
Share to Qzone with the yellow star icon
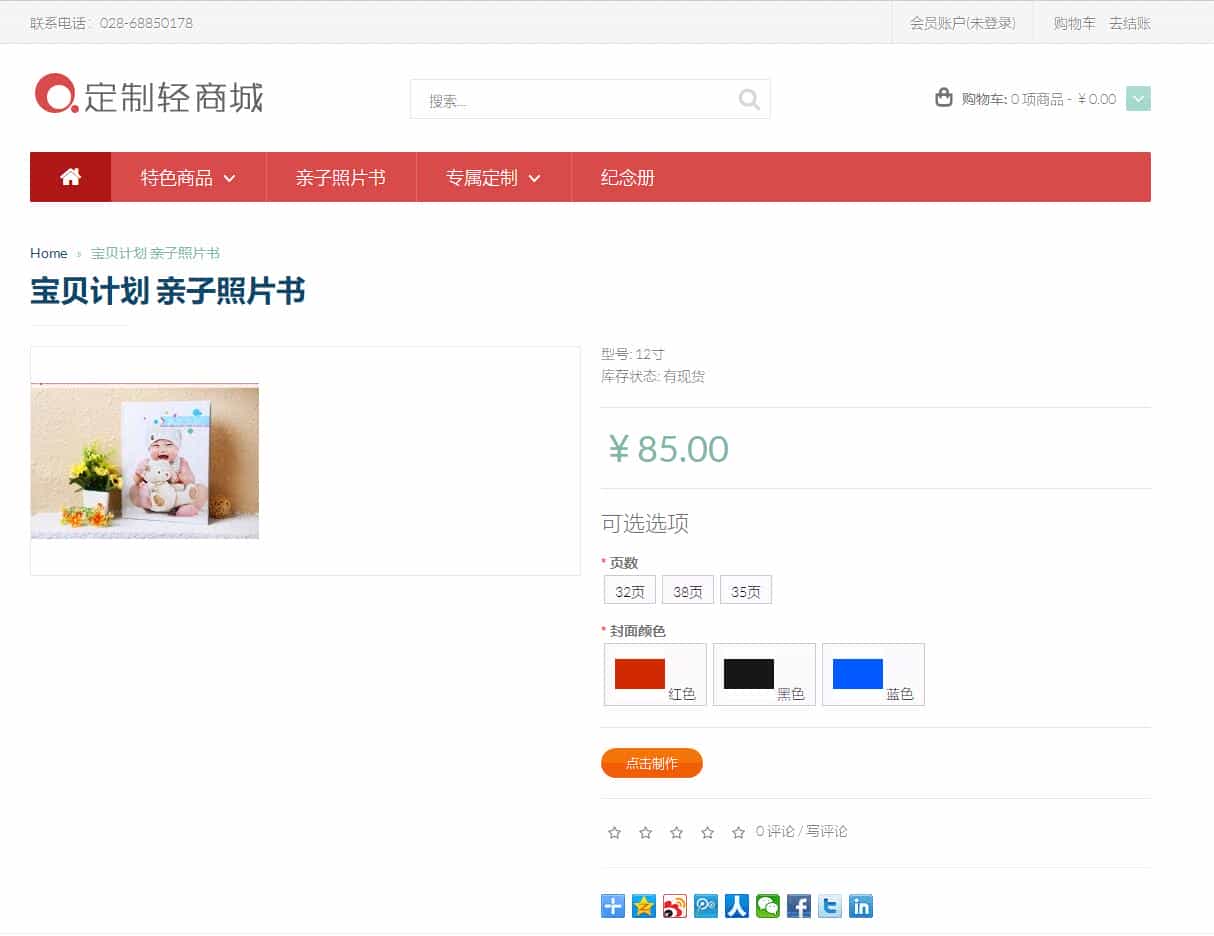643,906
